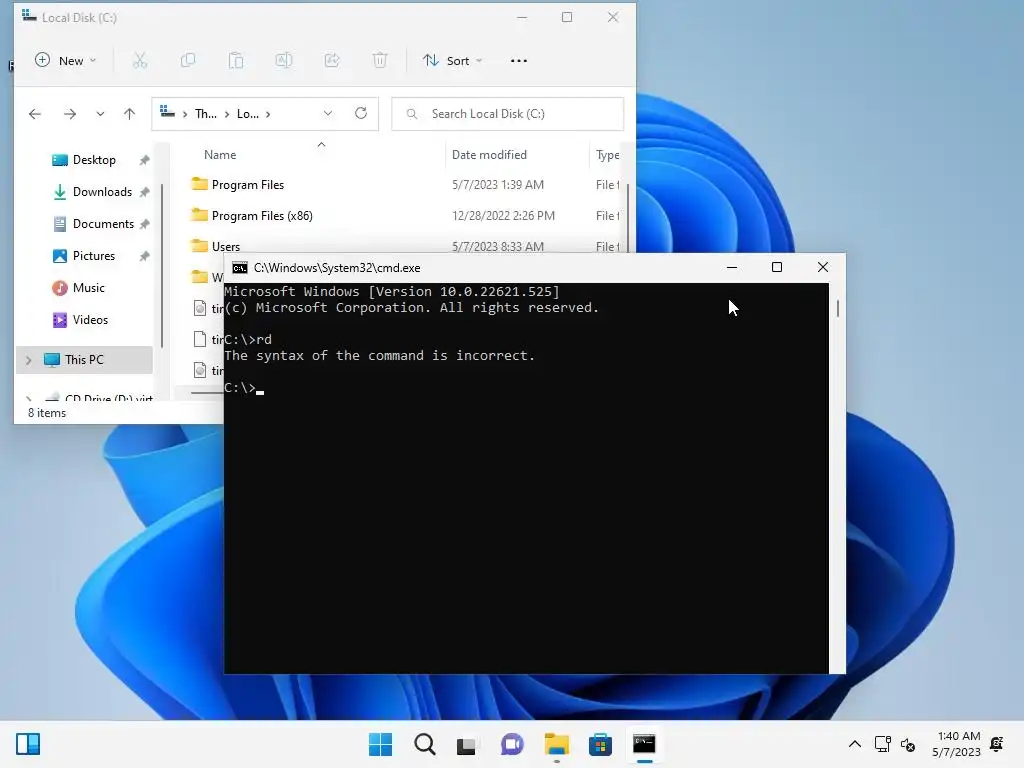Open the Sort dropdown in File Explorer
The image size is (1024, 768).
pos(452,61)
